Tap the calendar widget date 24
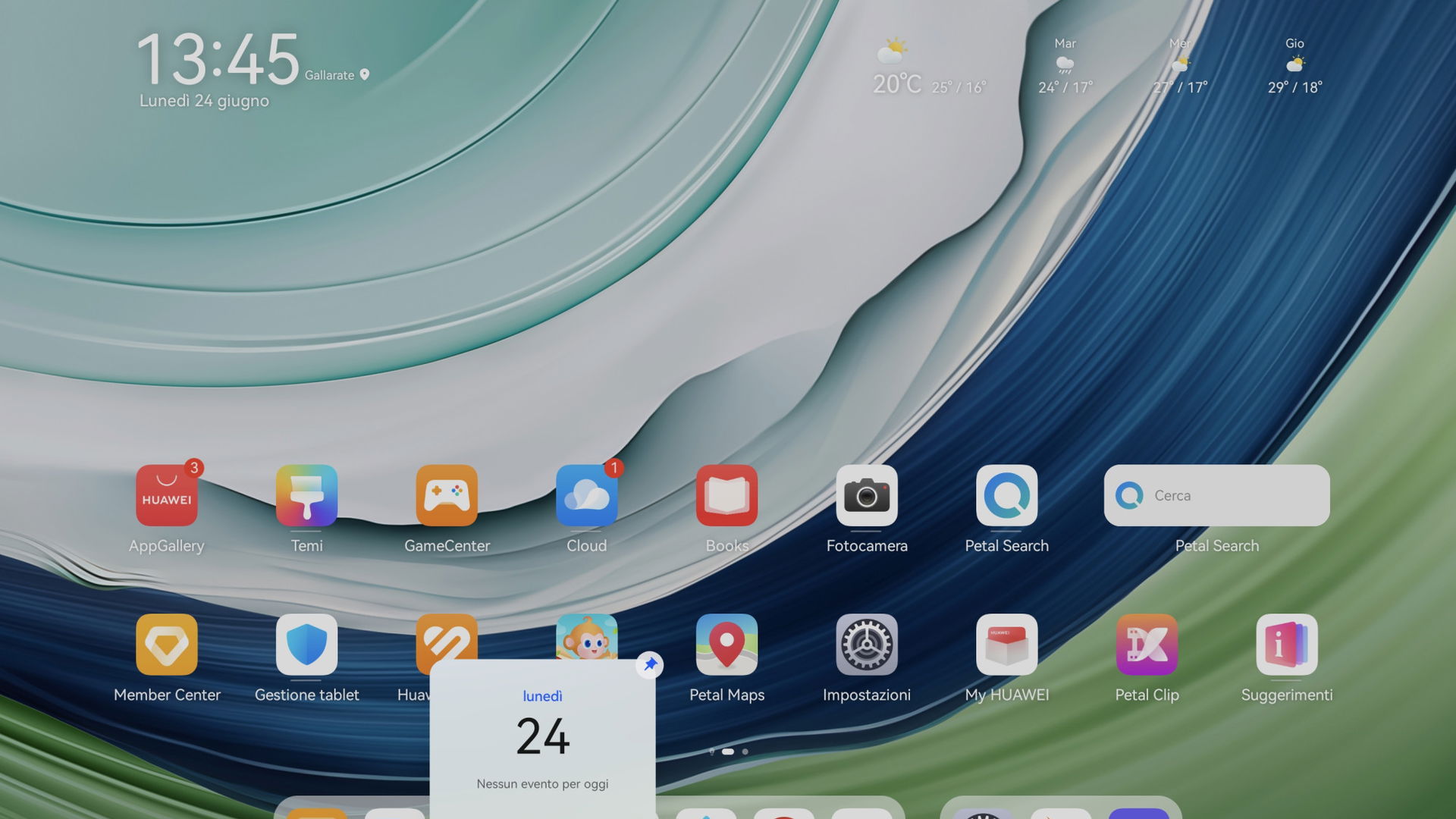1456x819 pixels. coord(543,736)
